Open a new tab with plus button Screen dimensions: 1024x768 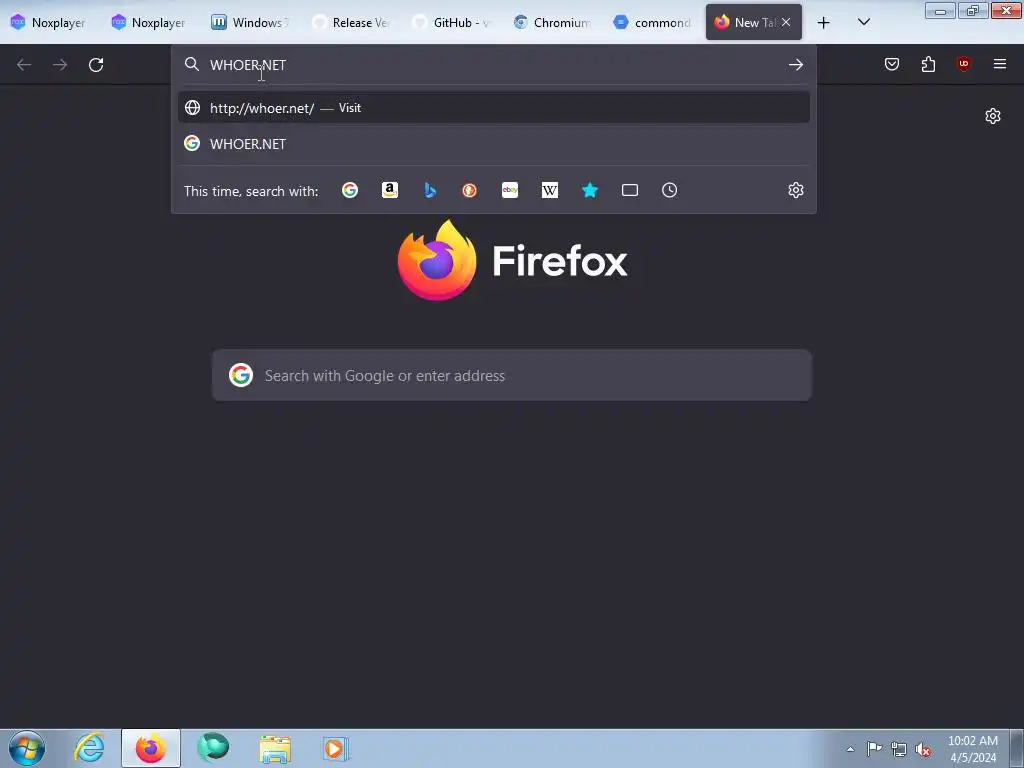(824, 22)
